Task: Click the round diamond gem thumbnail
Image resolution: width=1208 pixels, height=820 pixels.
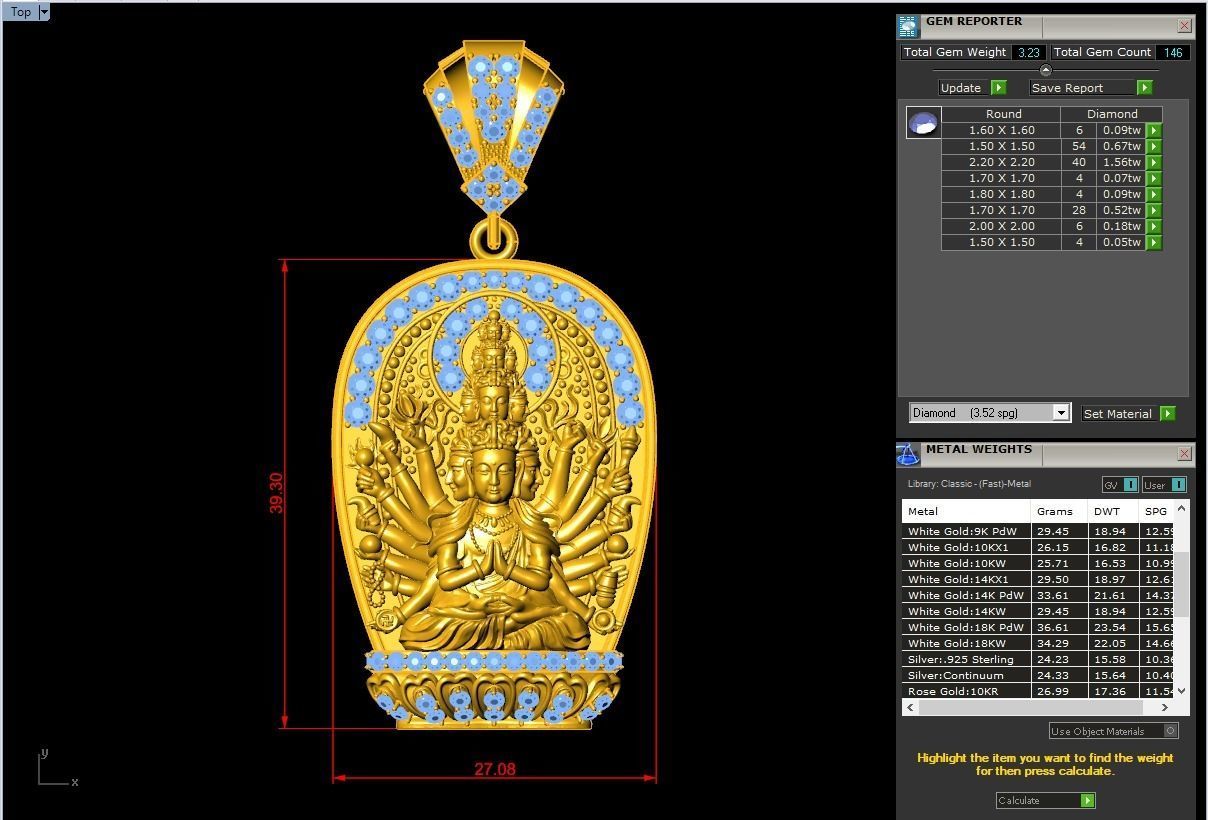Action: point(923,123)
